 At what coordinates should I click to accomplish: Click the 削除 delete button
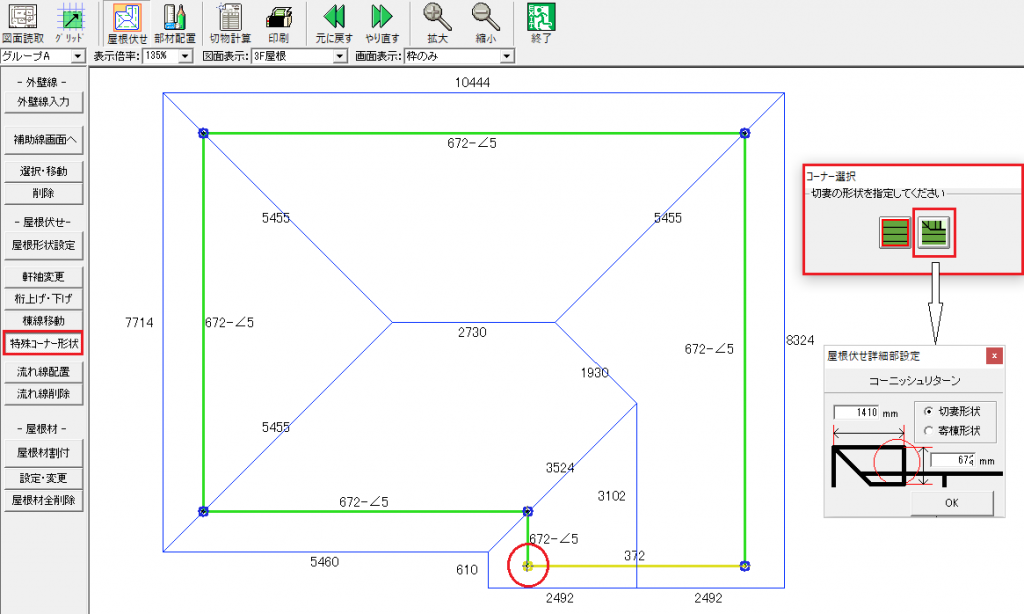point(43,193)
